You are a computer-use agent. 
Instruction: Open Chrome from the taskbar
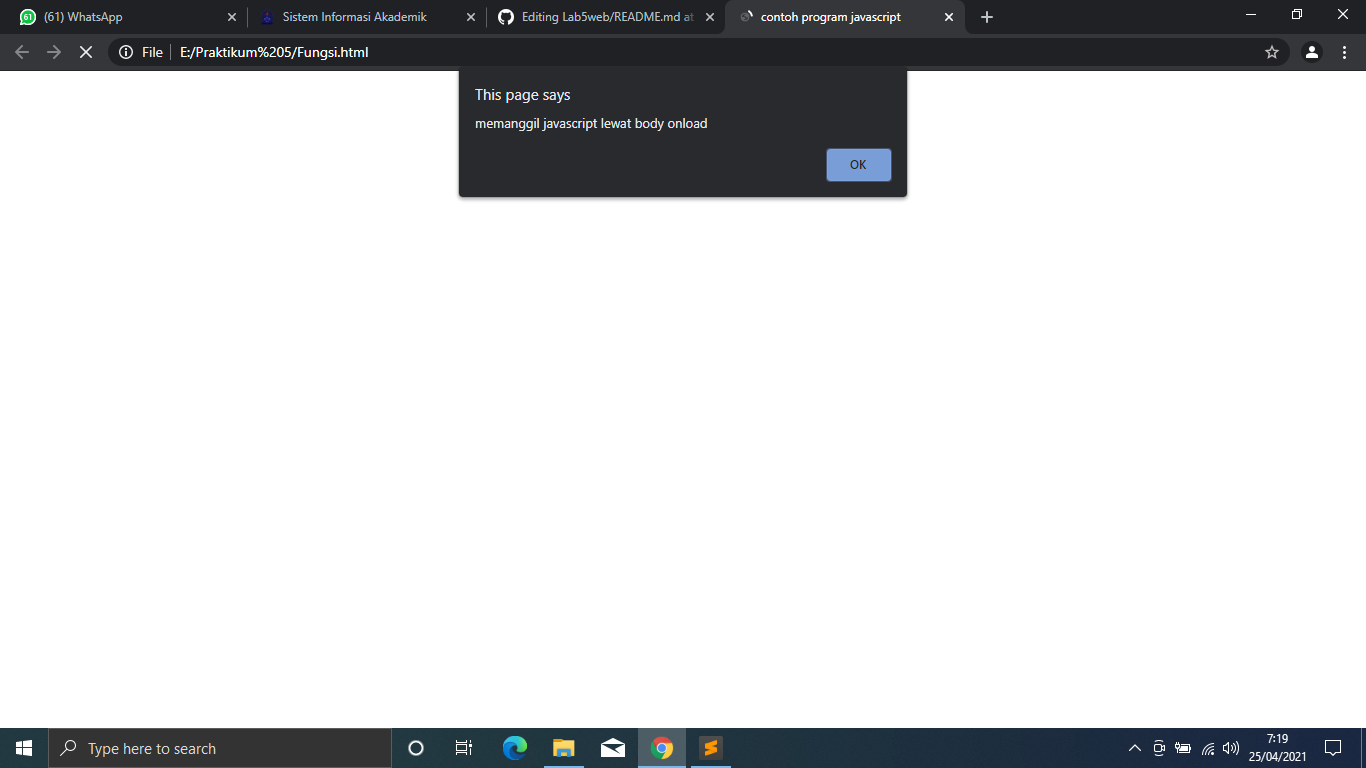(x=662, y=748)
